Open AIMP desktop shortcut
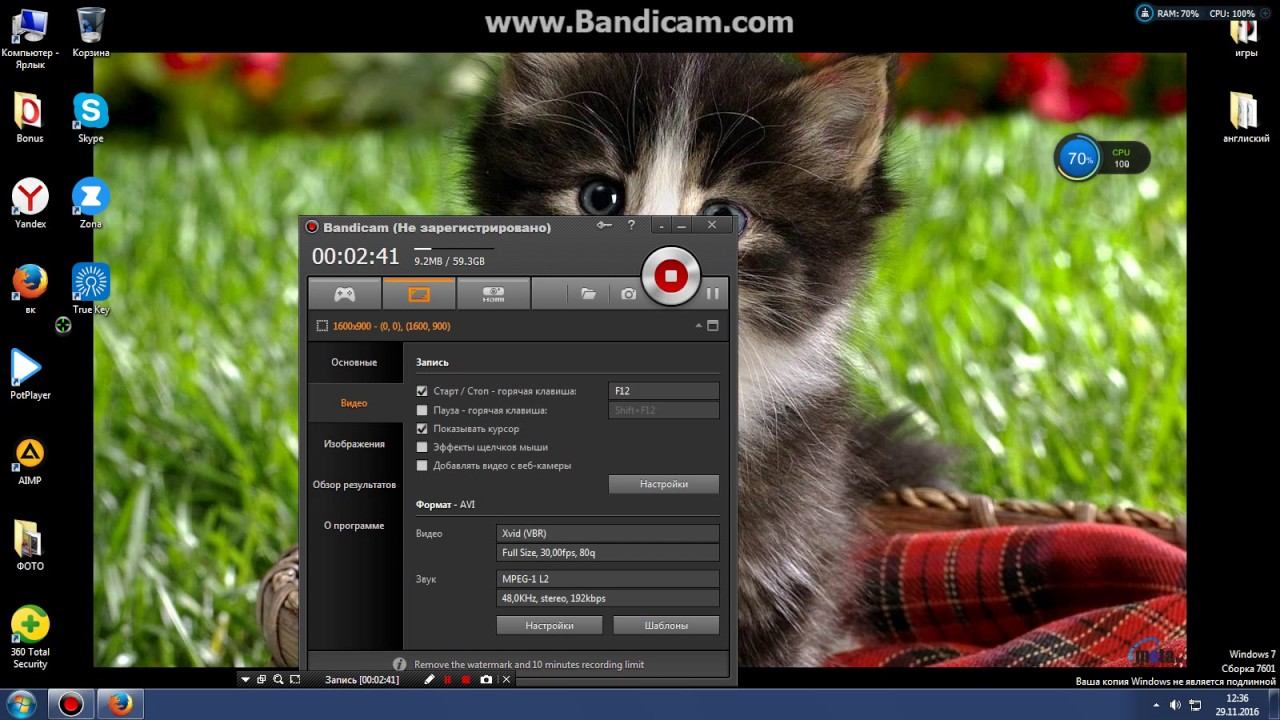1280x720 pixels. [x=30, y=461]
